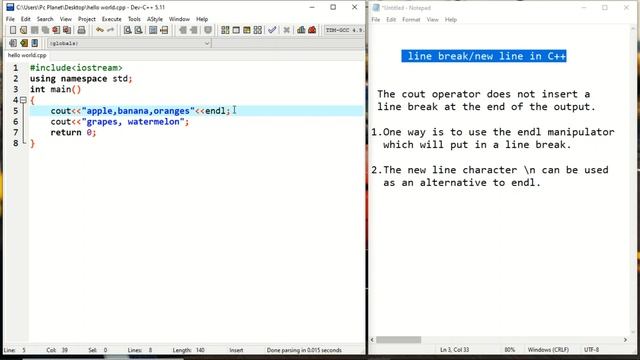Undo the last edit via toolbar arrow
Image resolution: width=640 pixels, height=360 pixels.
tap(100, 30)
